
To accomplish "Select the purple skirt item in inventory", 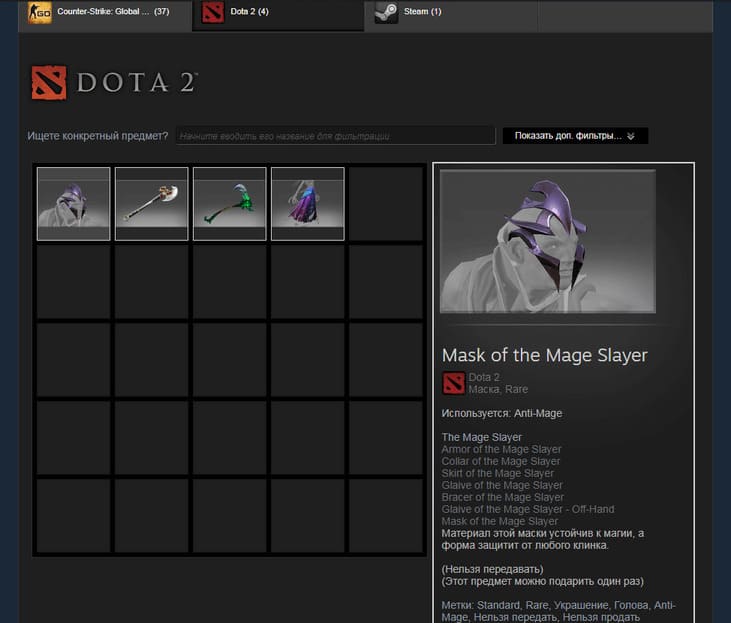I will pos(308,204).
